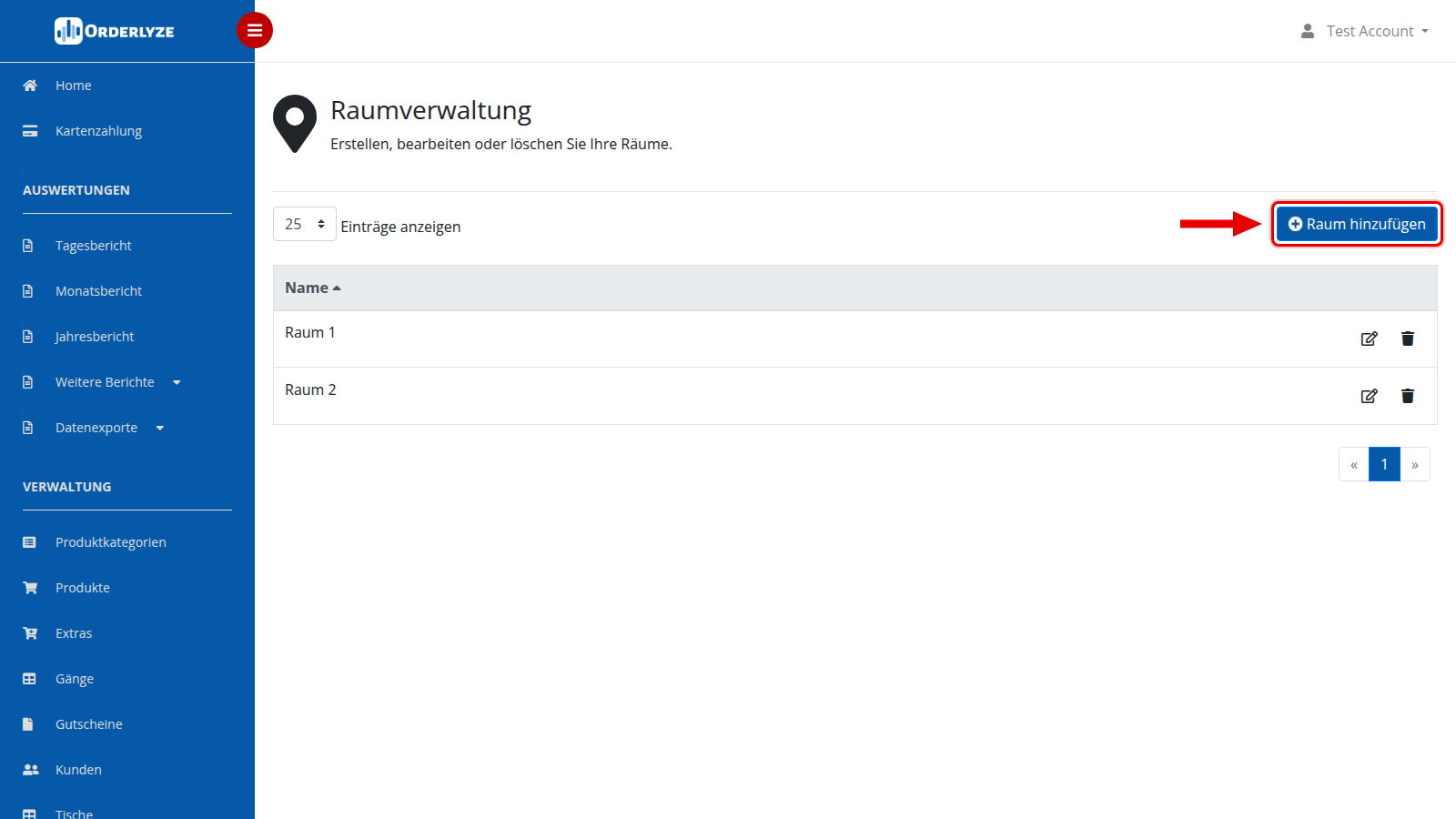Go to Produktkategorien management

click(x=111, y=542)
